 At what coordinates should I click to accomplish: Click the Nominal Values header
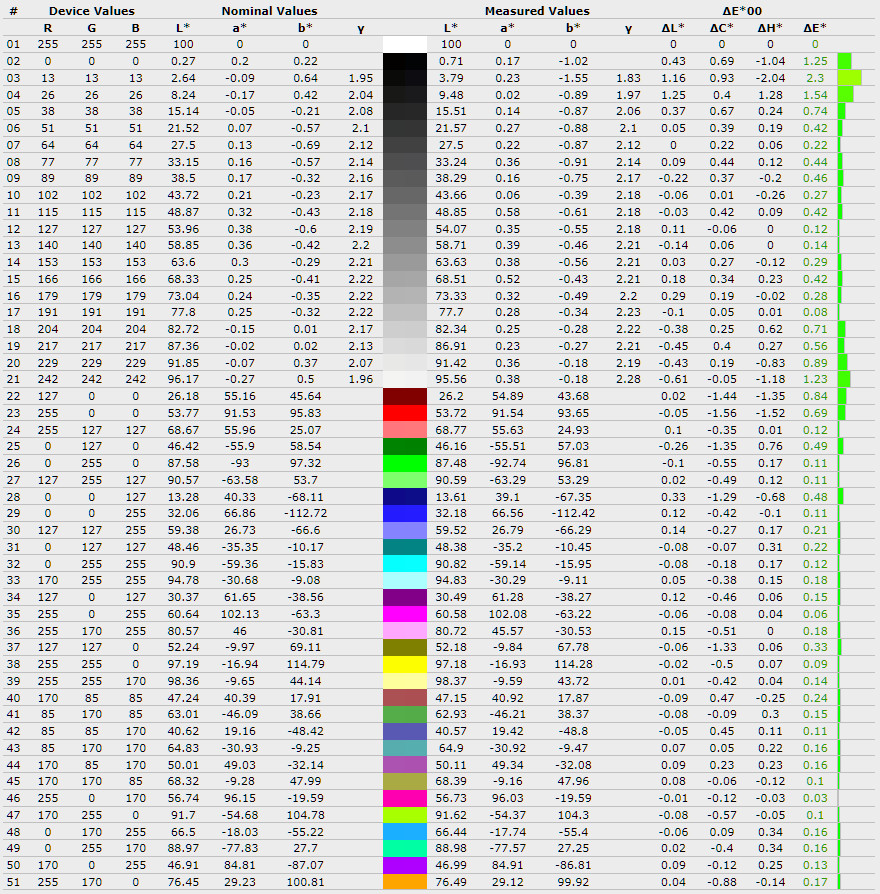(x=269, y=11)
